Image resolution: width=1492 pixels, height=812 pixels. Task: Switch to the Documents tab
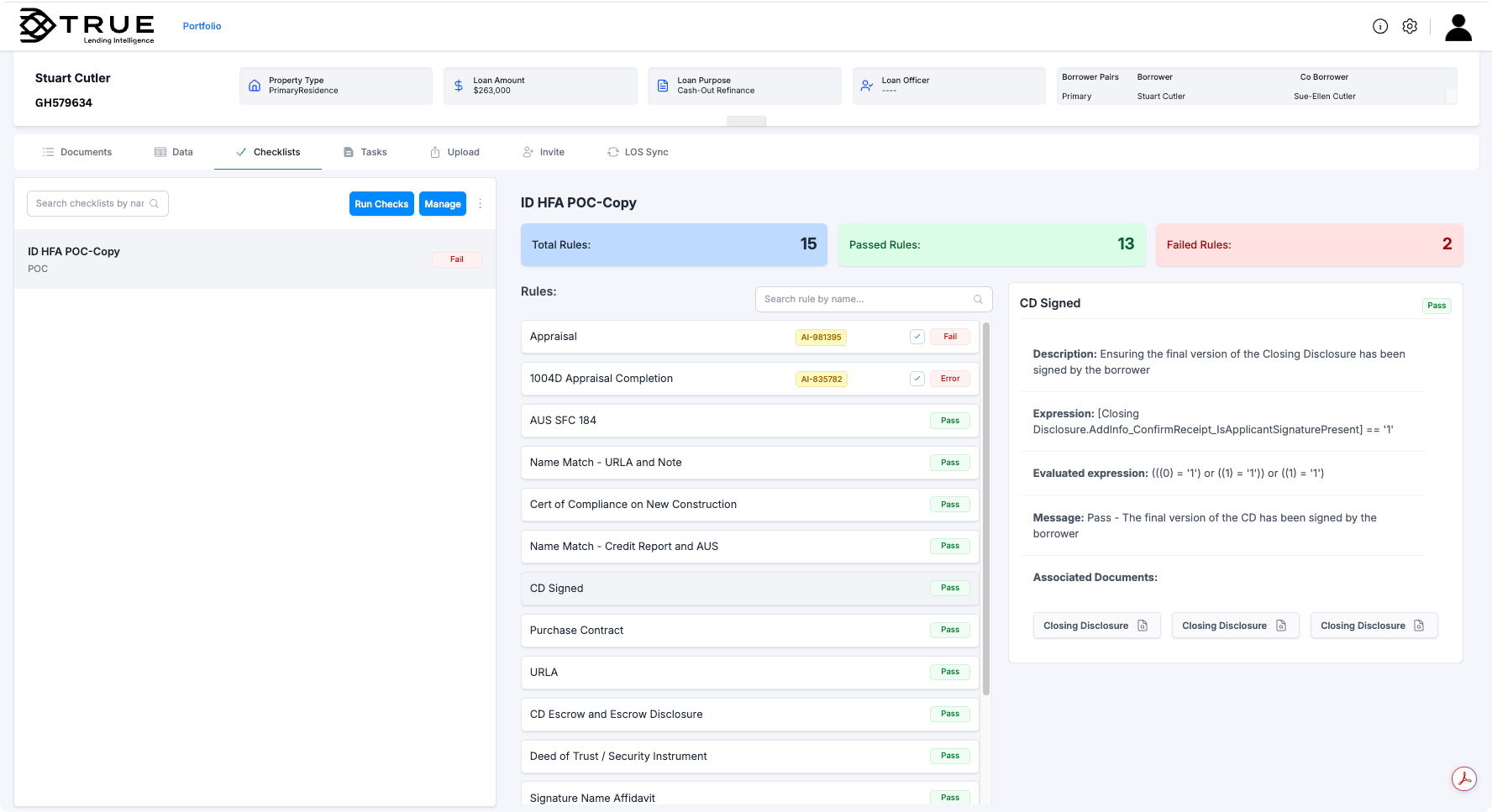coord(77,152)
